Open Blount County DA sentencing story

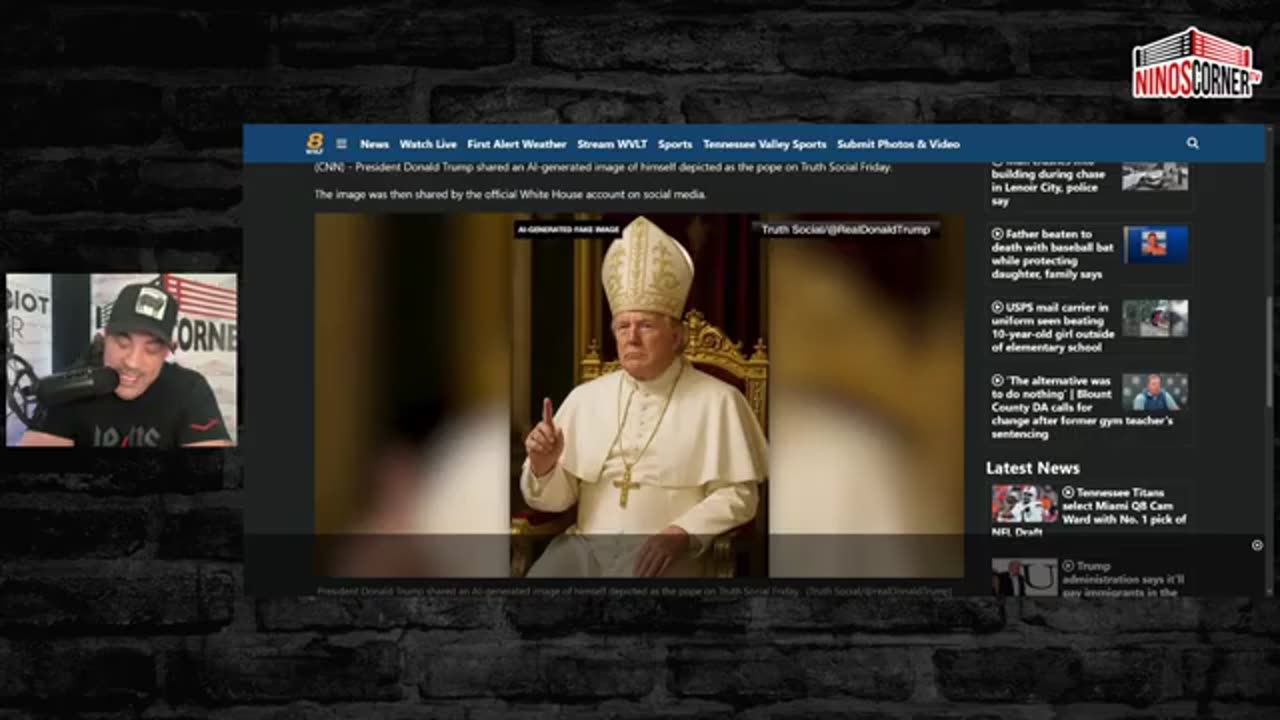[1082, 407]
